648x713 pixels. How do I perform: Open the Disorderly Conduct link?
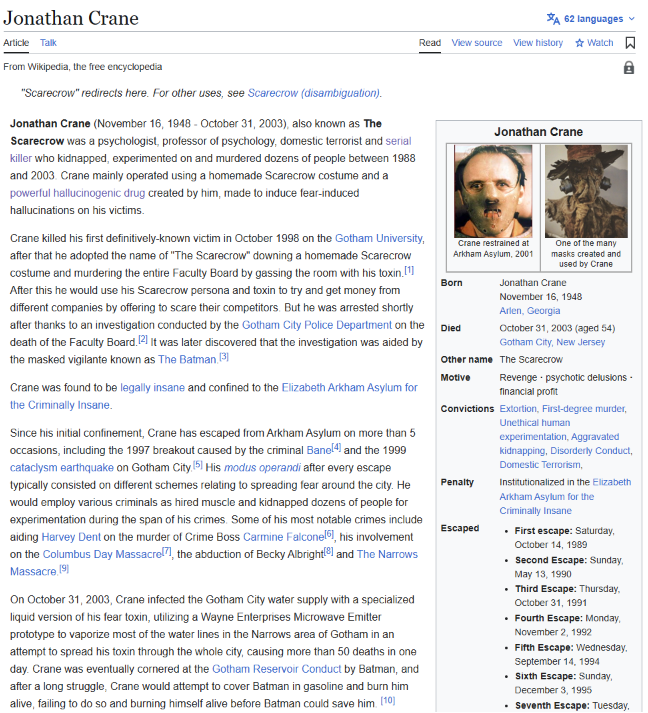(x=590, y=451)
